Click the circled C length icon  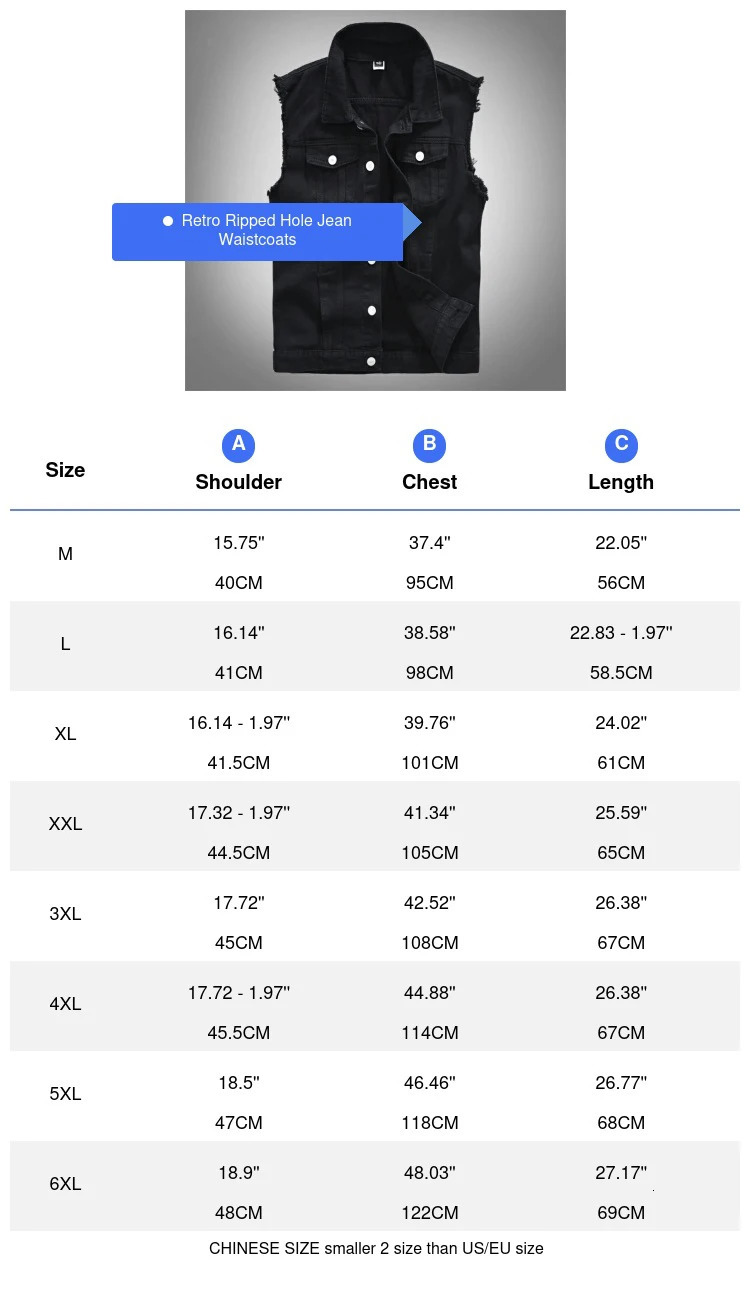point(621,445)
